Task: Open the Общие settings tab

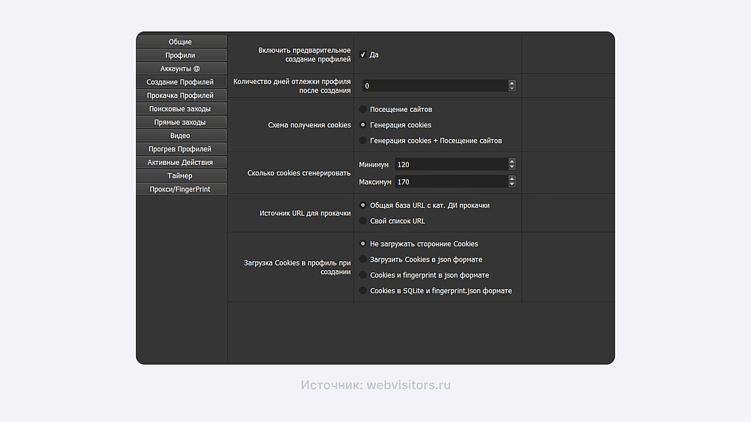Action: click(x=182, y=42)
